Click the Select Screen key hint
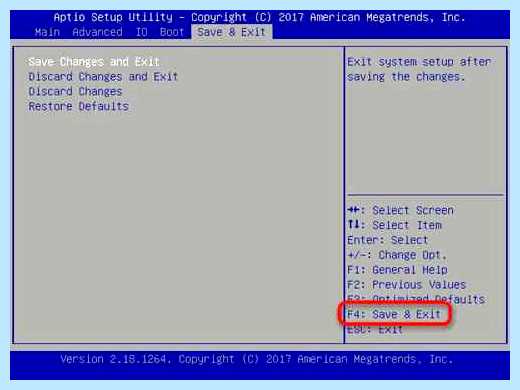Viewport: 520px width, 390px height. click(400, 210)
